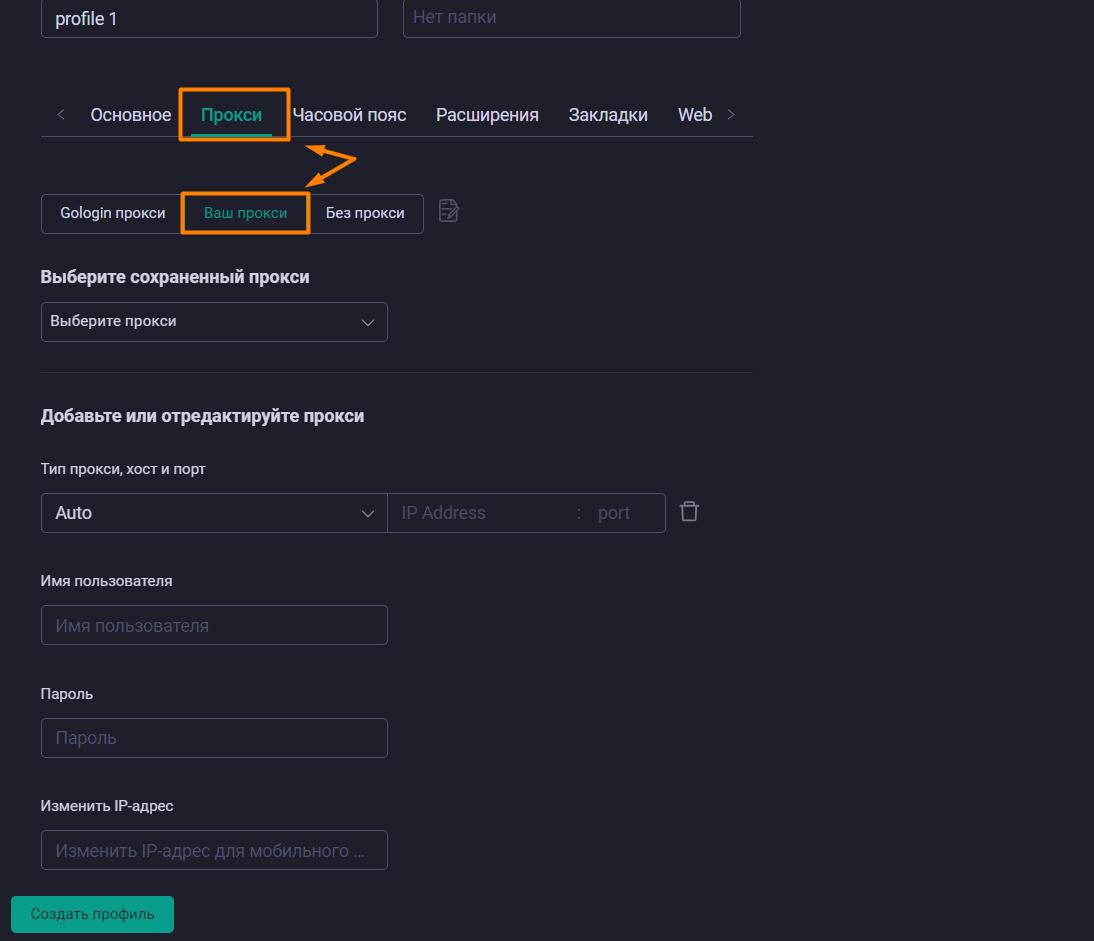Select the Gologin прокси mode

[x=110, y=213]
